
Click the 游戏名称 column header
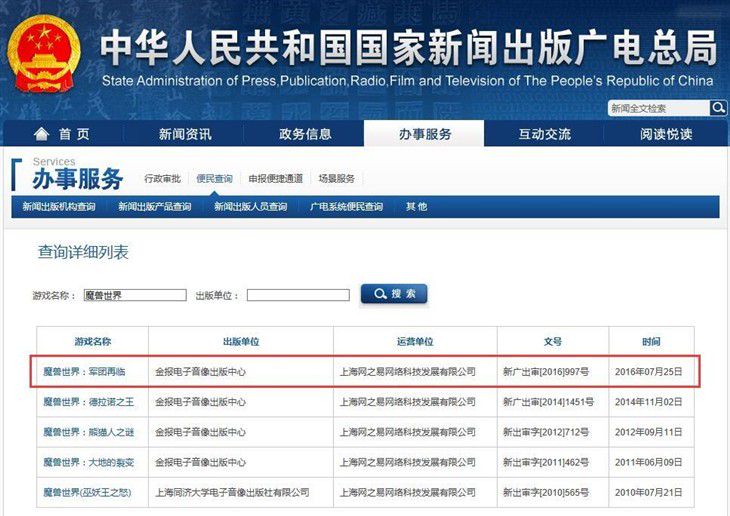pos(93,341)
